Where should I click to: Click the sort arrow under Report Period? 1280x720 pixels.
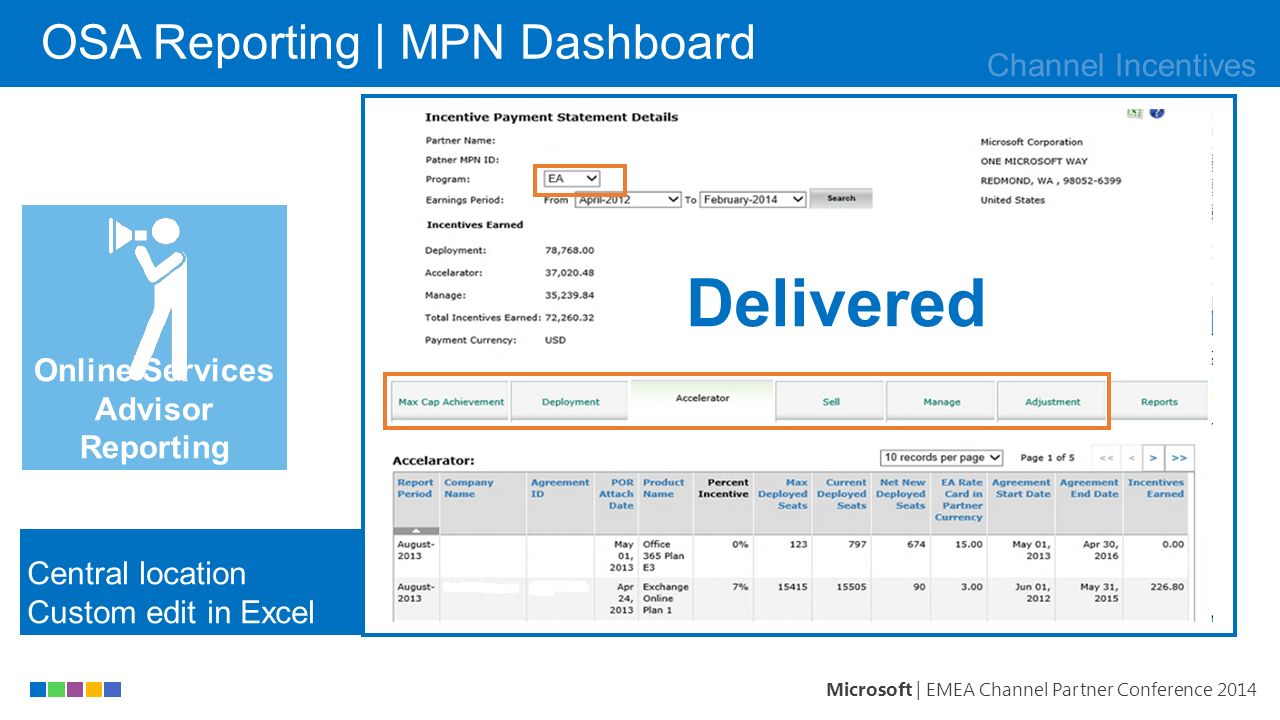pyautogui.click(x=416, y=530)
